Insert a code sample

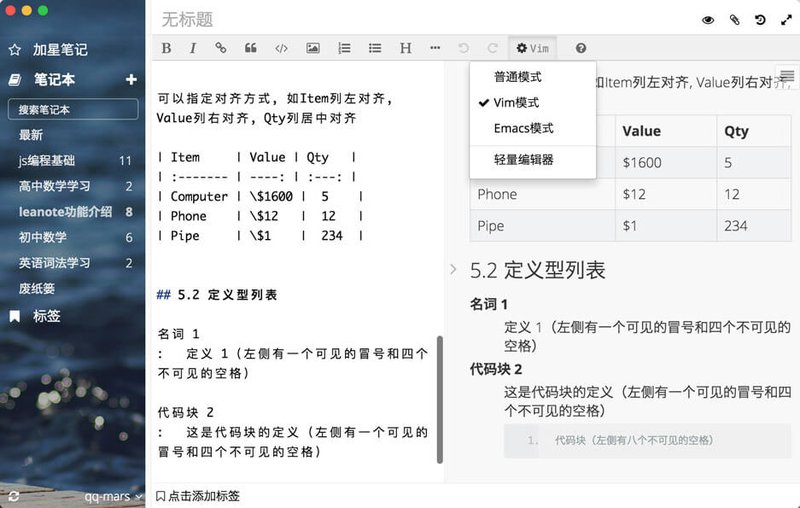[281, 48]
